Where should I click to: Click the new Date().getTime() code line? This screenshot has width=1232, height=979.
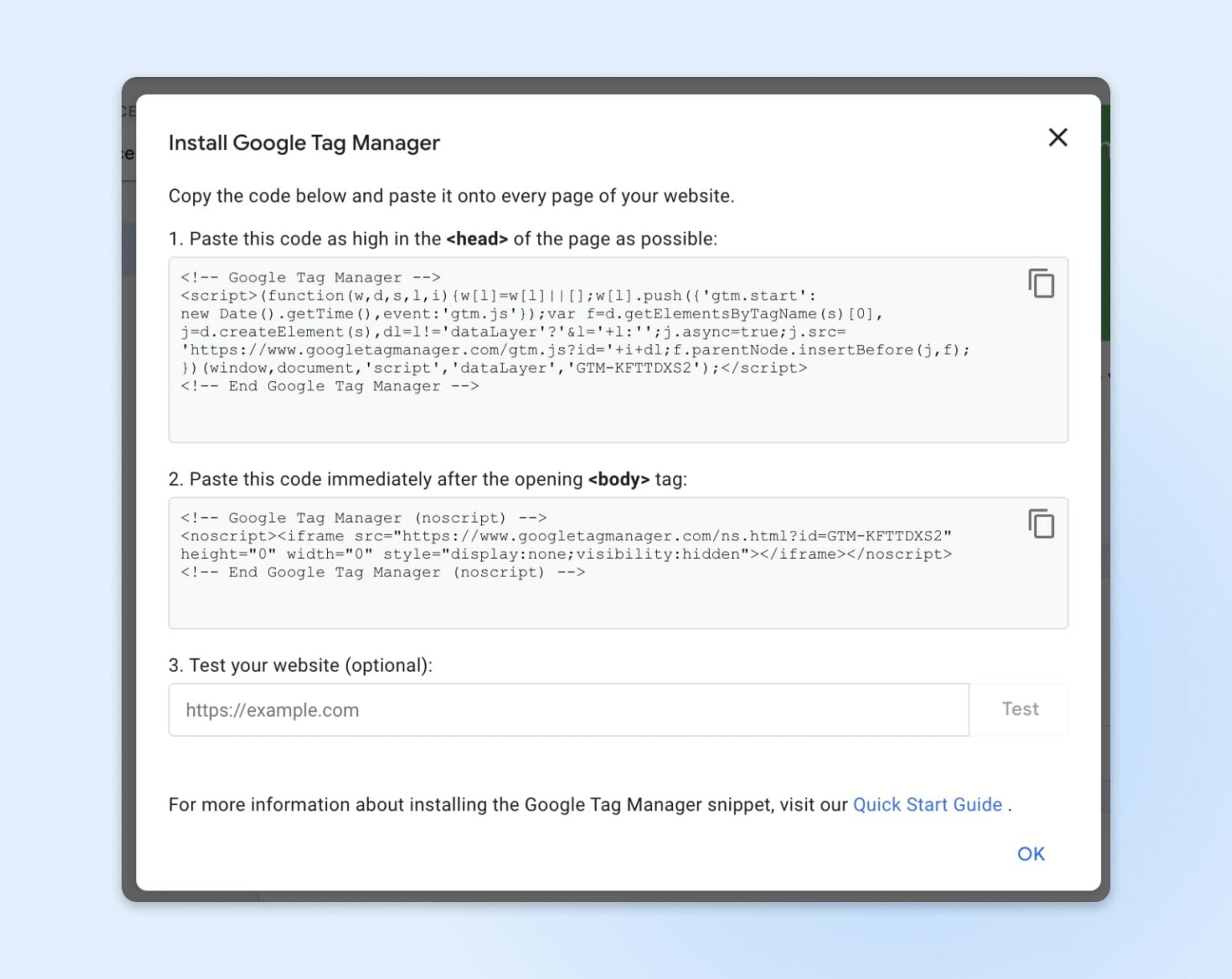click(x=531, y=314)
